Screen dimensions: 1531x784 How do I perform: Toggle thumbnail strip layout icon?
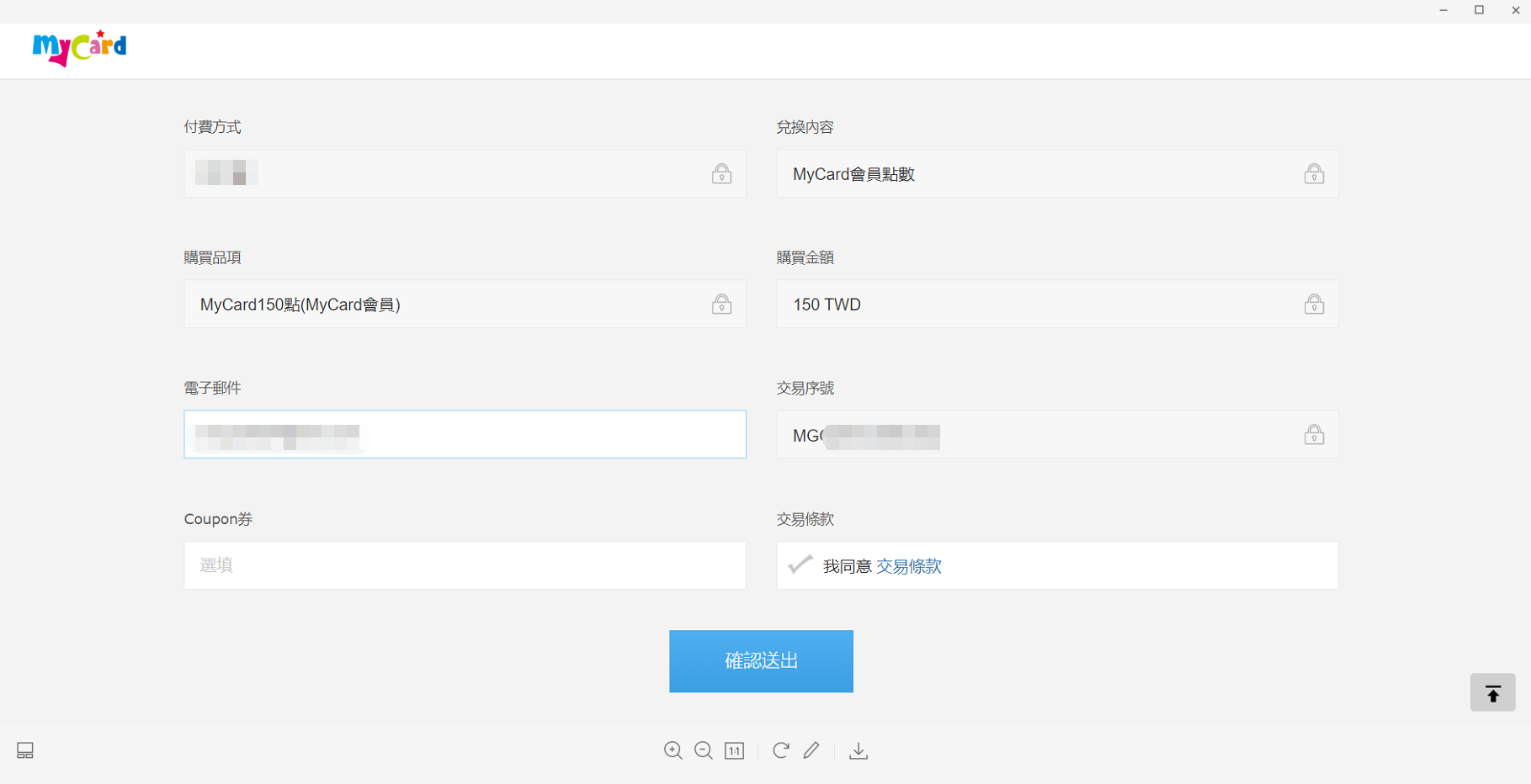tap(25, 750)
